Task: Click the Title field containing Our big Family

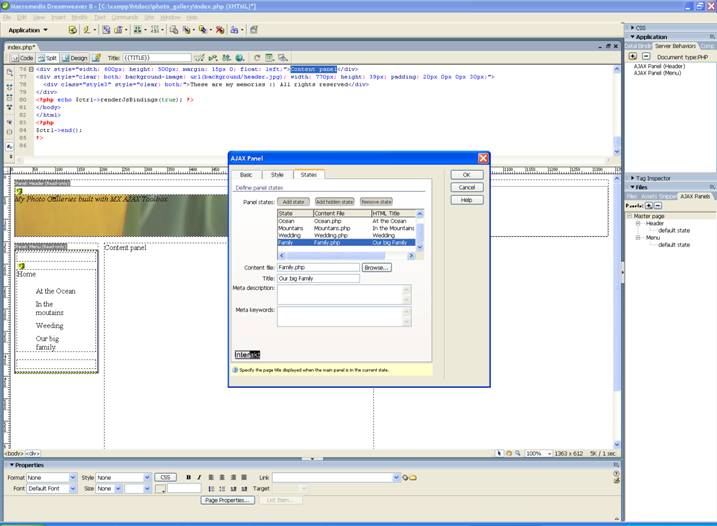Action: point(318,278)
